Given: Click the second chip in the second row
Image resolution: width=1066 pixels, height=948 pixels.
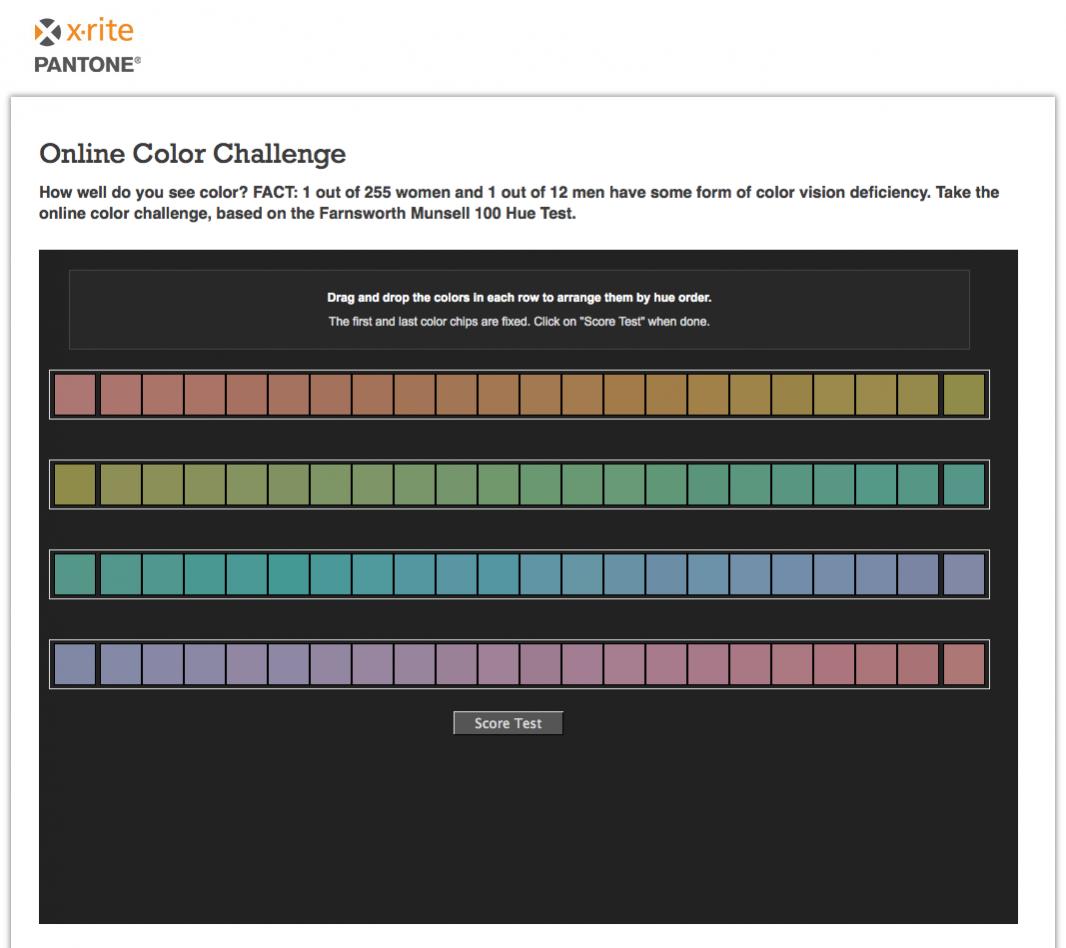Looking at the screenshot, I should [x=121, y=485].
